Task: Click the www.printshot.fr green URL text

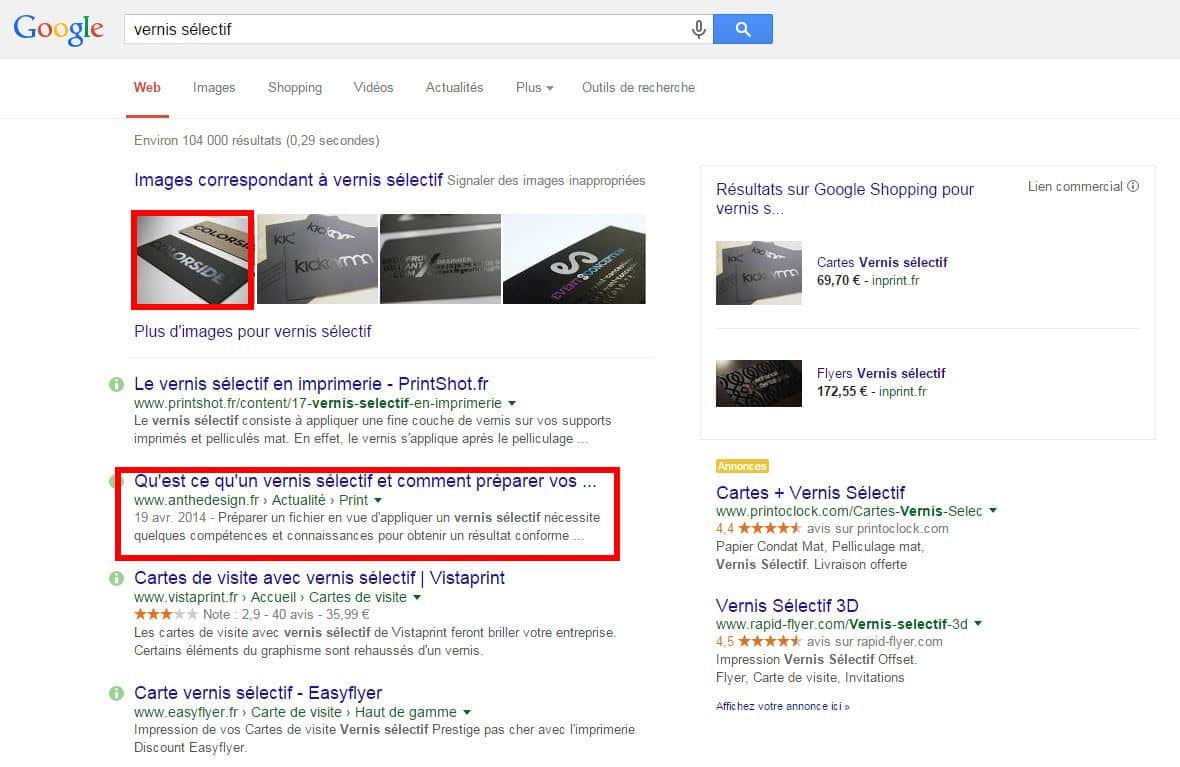Action: coord(318,403)
